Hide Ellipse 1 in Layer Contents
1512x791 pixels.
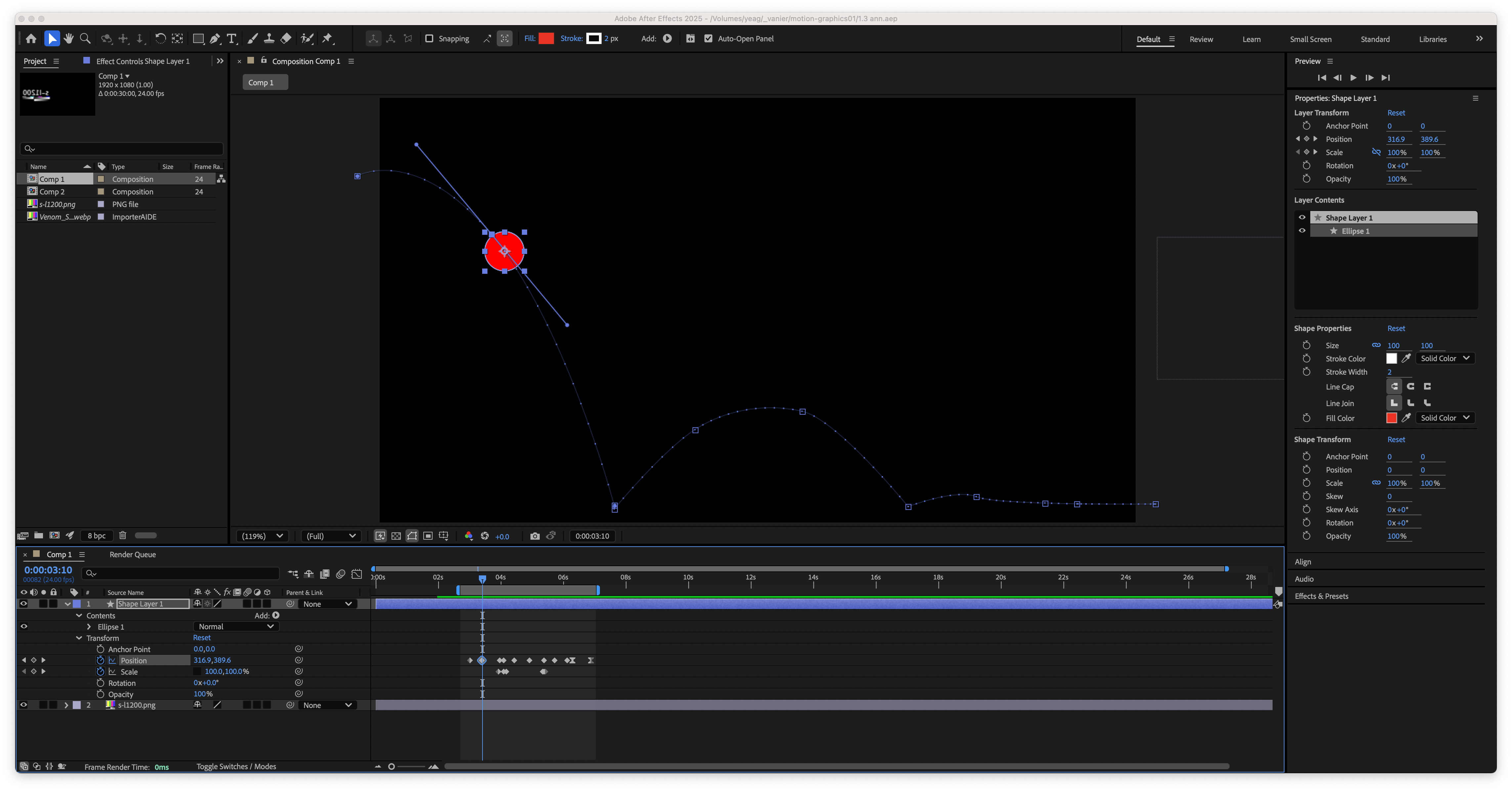point(1302,230)
